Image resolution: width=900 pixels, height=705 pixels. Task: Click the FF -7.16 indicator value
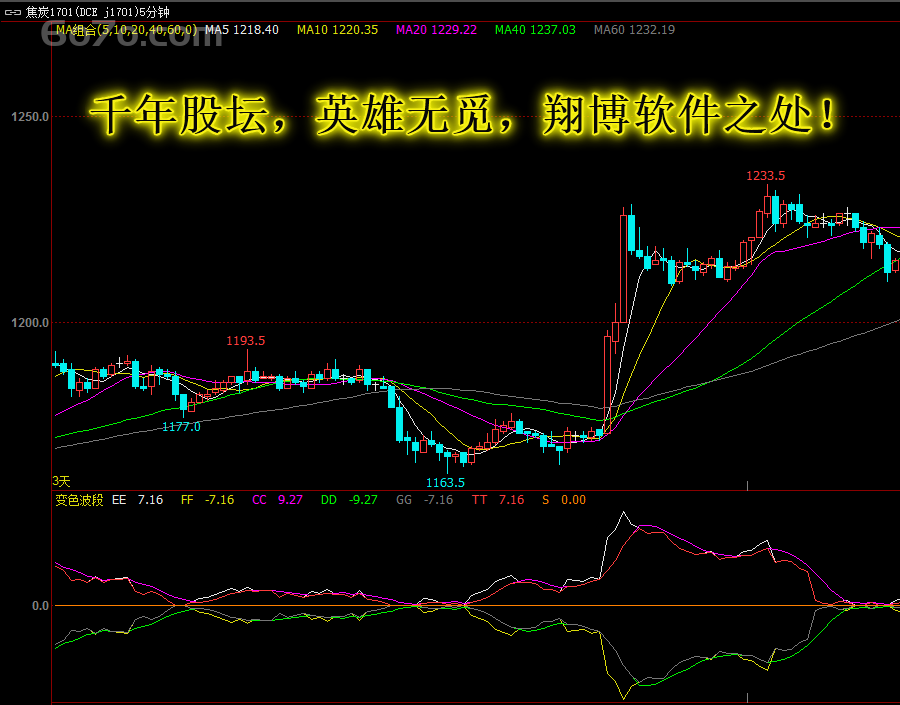(x=207, y=500)
